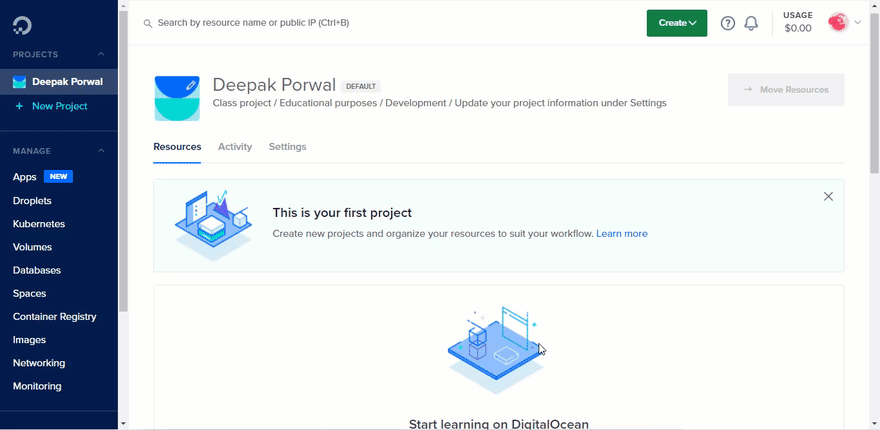Switch to the Settings tab
The image size is (880, 430).
[x=287, y=147]
